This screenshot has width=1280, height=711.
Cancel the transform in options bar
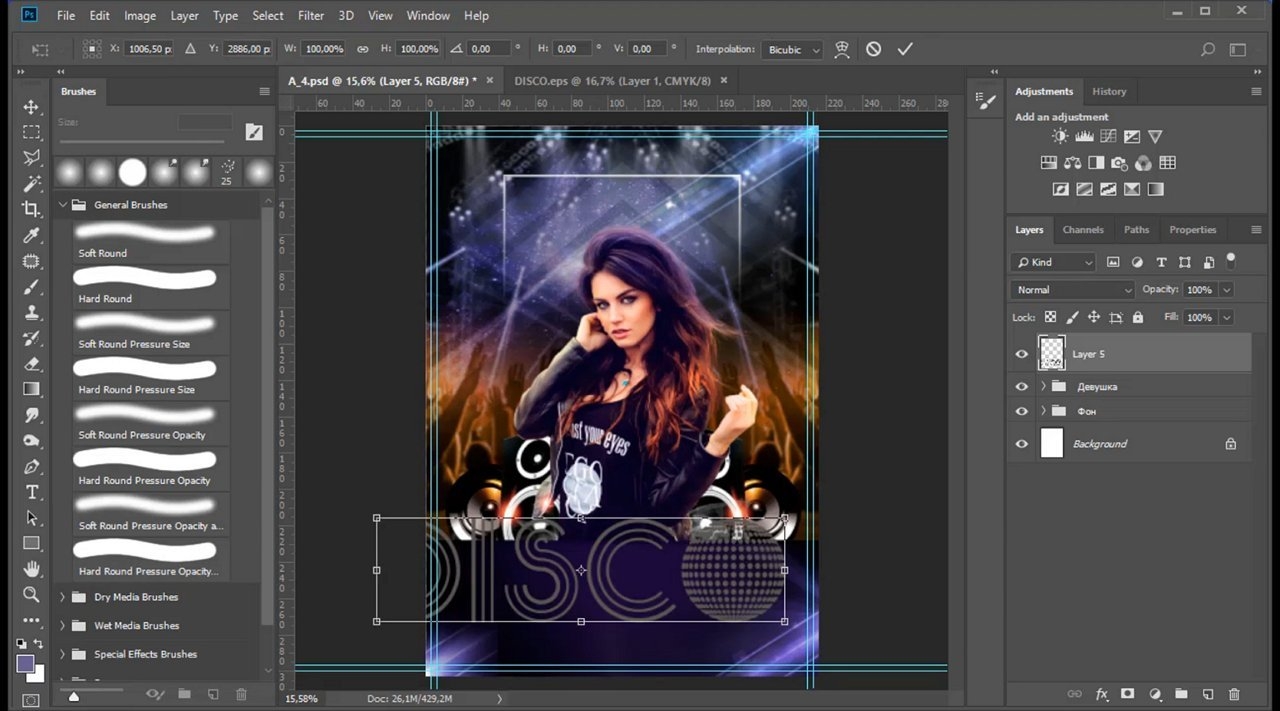(874, 49)
